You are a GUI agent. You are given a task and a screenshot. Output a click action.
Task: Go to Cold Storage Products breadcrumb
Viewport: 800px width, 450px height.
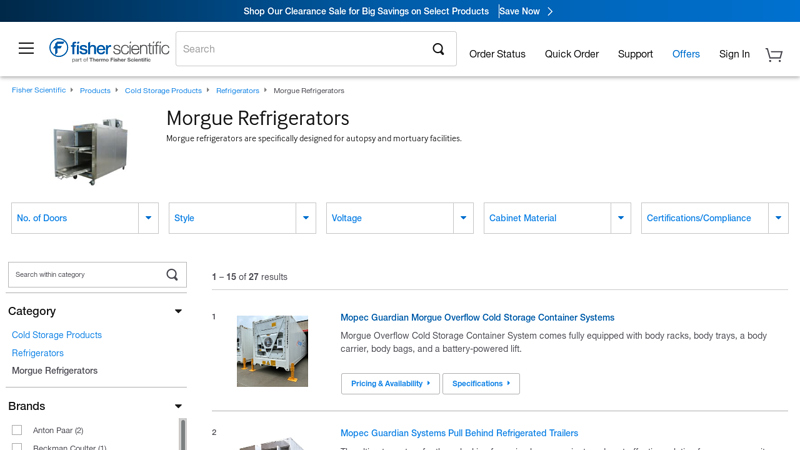(x=163, y=91)
